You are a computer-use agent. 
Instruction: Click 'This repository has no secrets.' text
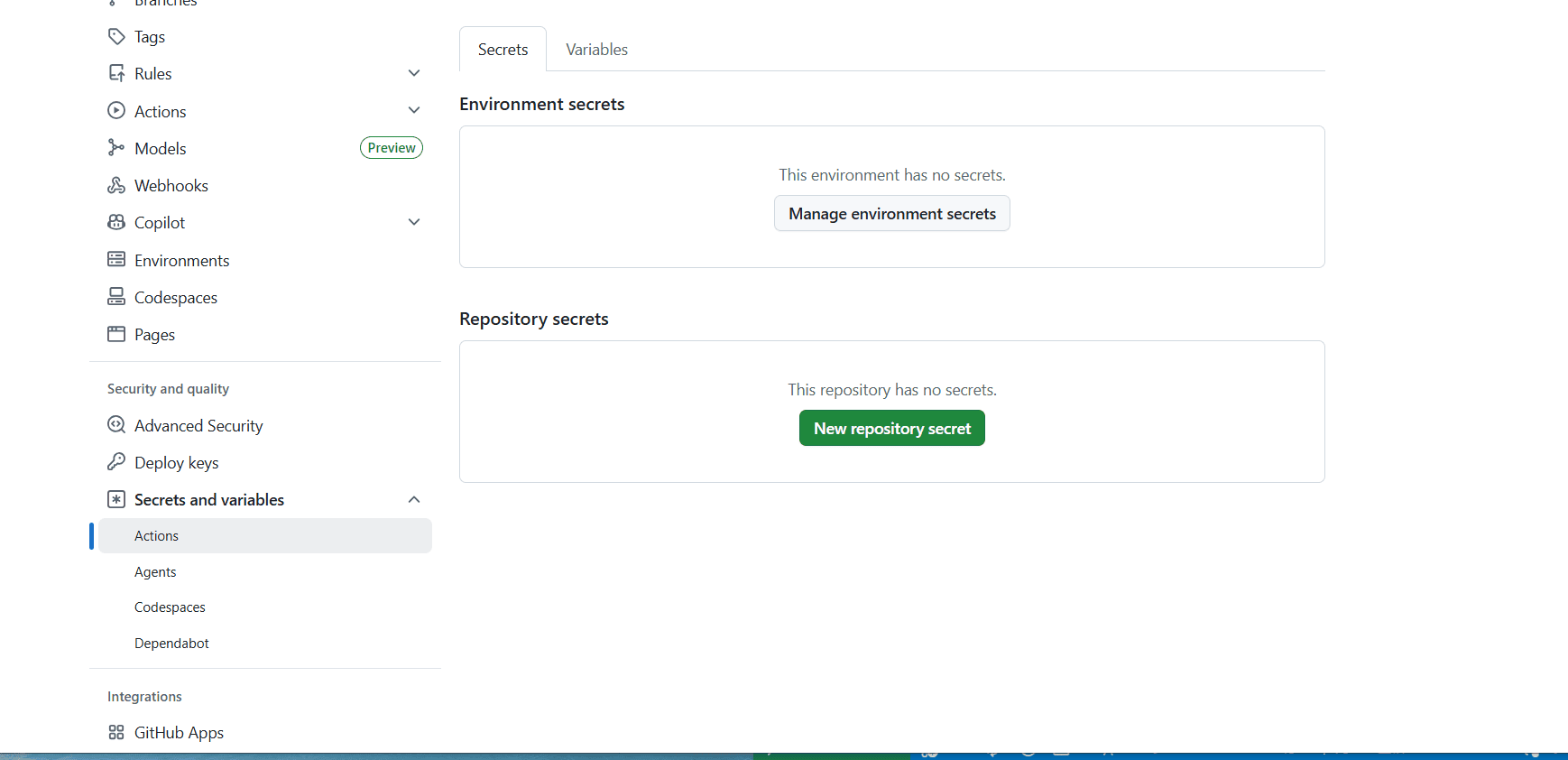(x=892, y=390)
